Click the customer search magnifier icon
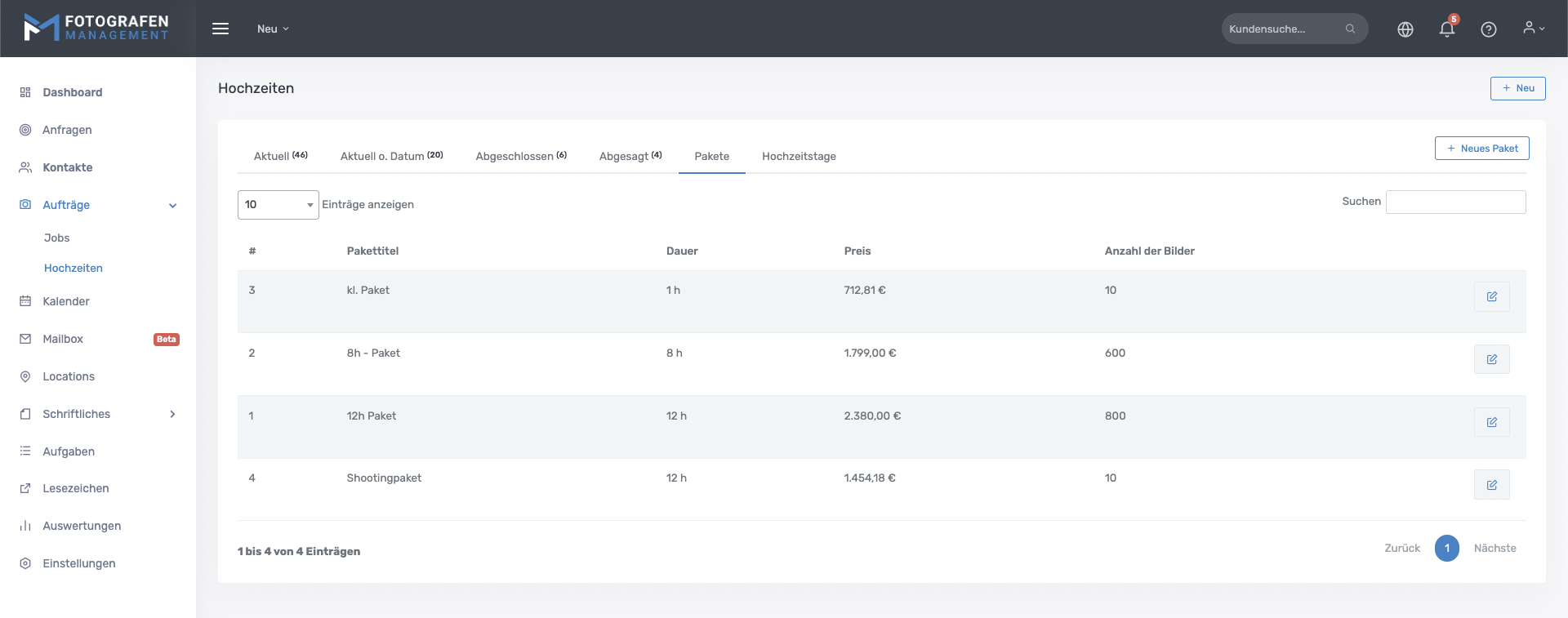1568x618 pixels. (x=1350, y=29)
